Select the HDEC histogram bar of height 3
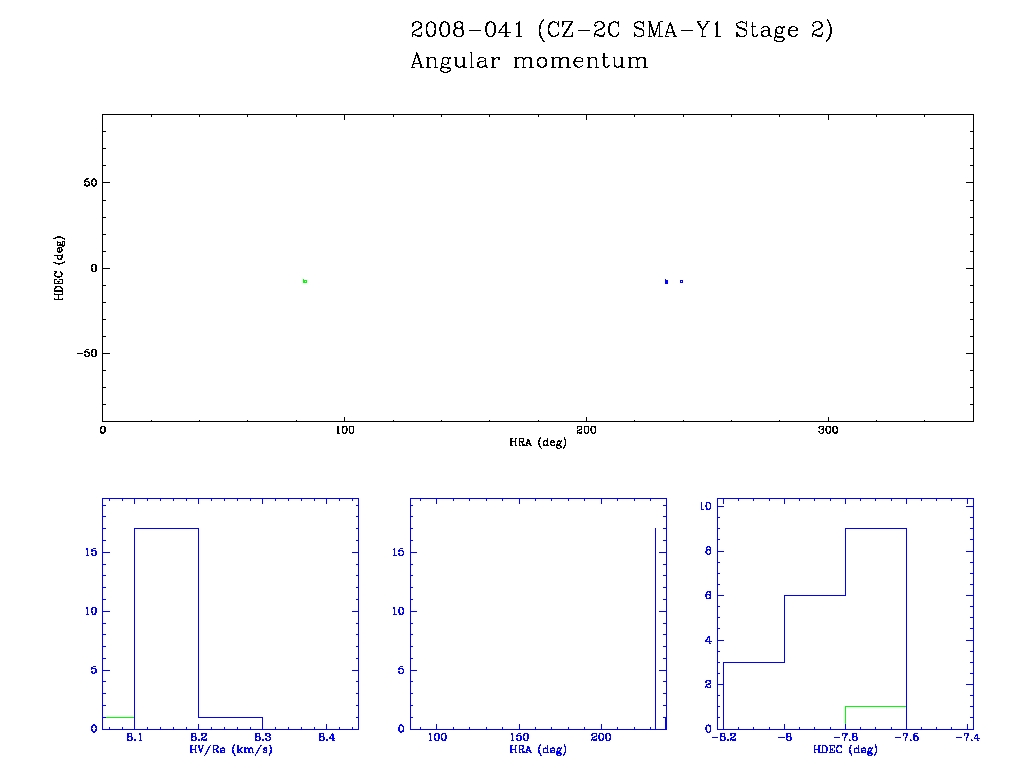 click(x=753, y=695)
